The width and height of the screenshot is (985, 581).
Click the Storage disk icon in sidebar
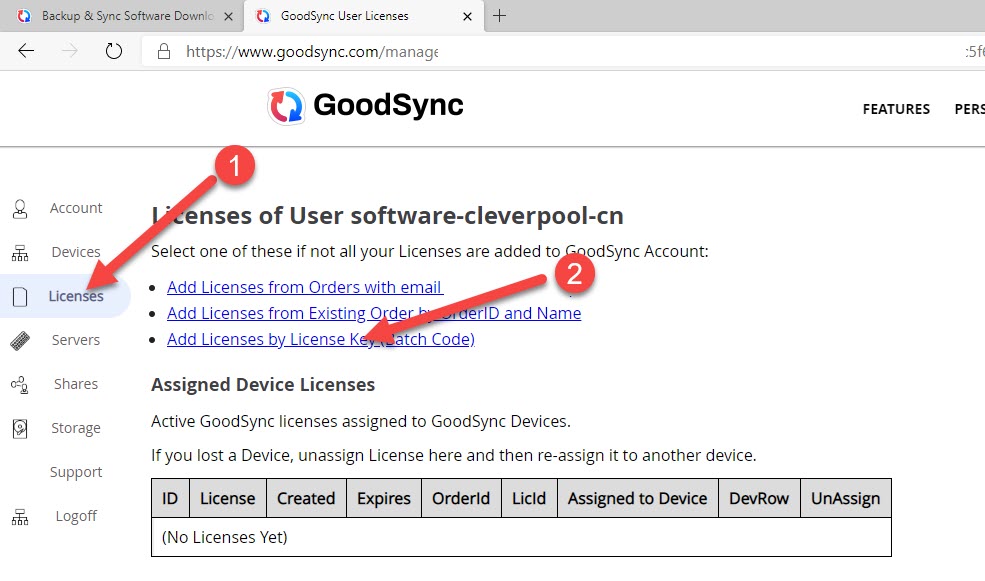20,428
